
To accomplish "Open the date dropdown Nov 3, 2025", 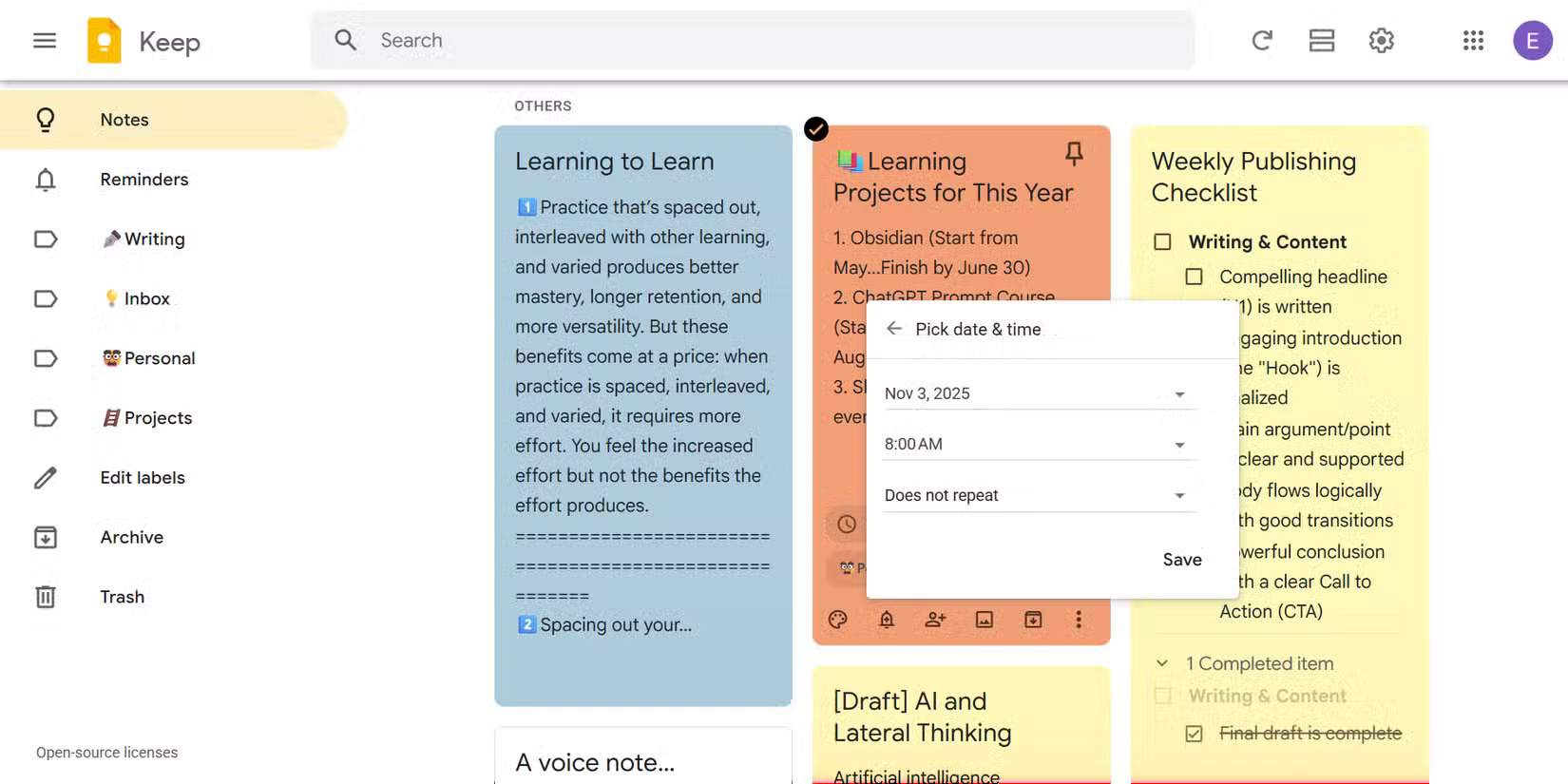I will tap(1038, 393).
